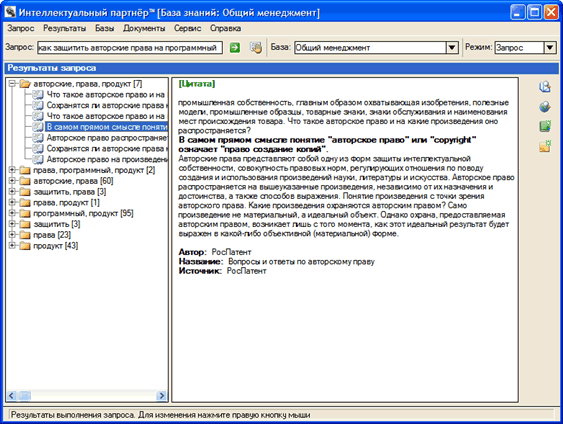This screenshot has width=563, height=424.
Task: Click inside the Запрос query text field
Action: (130, 48)
